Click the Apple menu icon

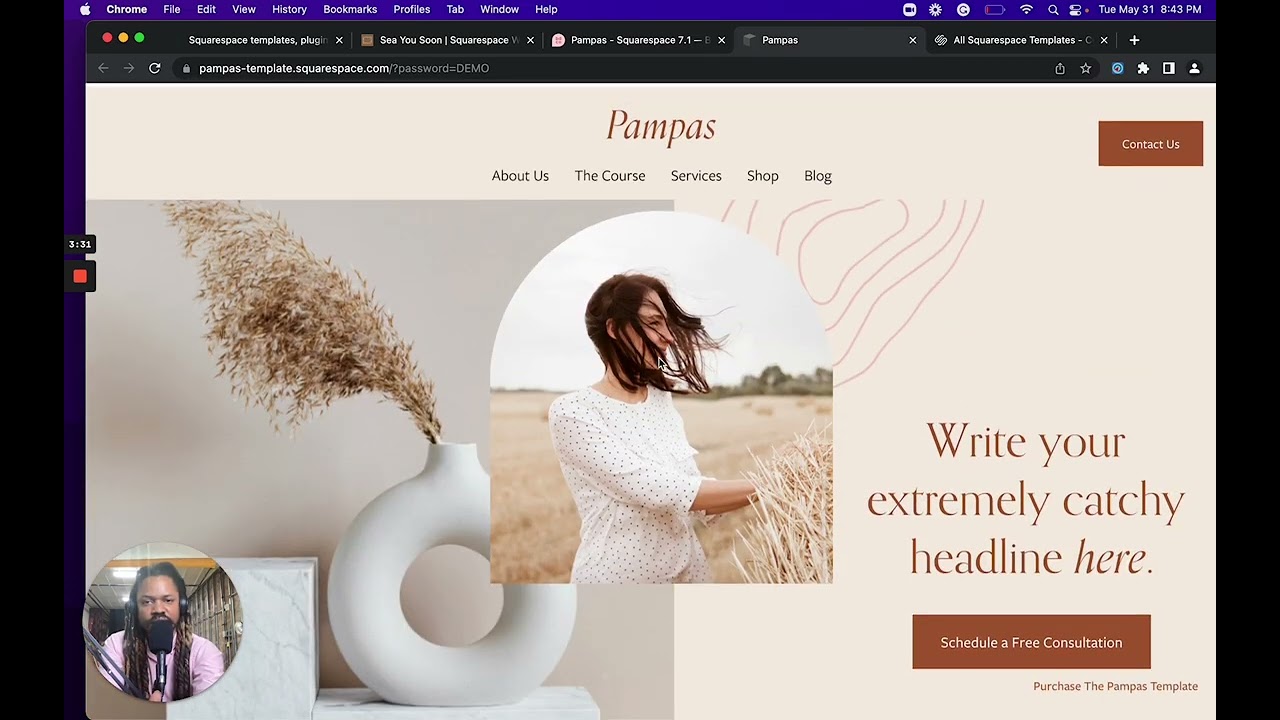[85, 9]
